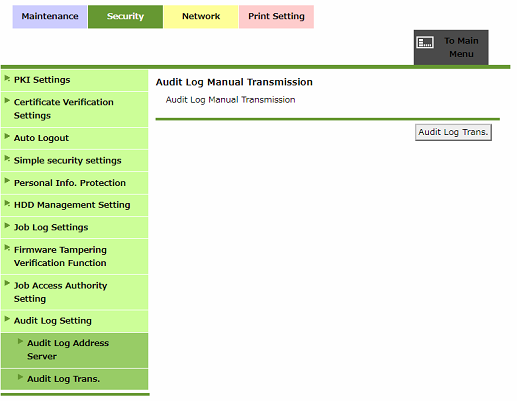Open Job Access Authority Setting
Image resolution: width=517 pixels, height=401 pixels.
coord(74,292)
